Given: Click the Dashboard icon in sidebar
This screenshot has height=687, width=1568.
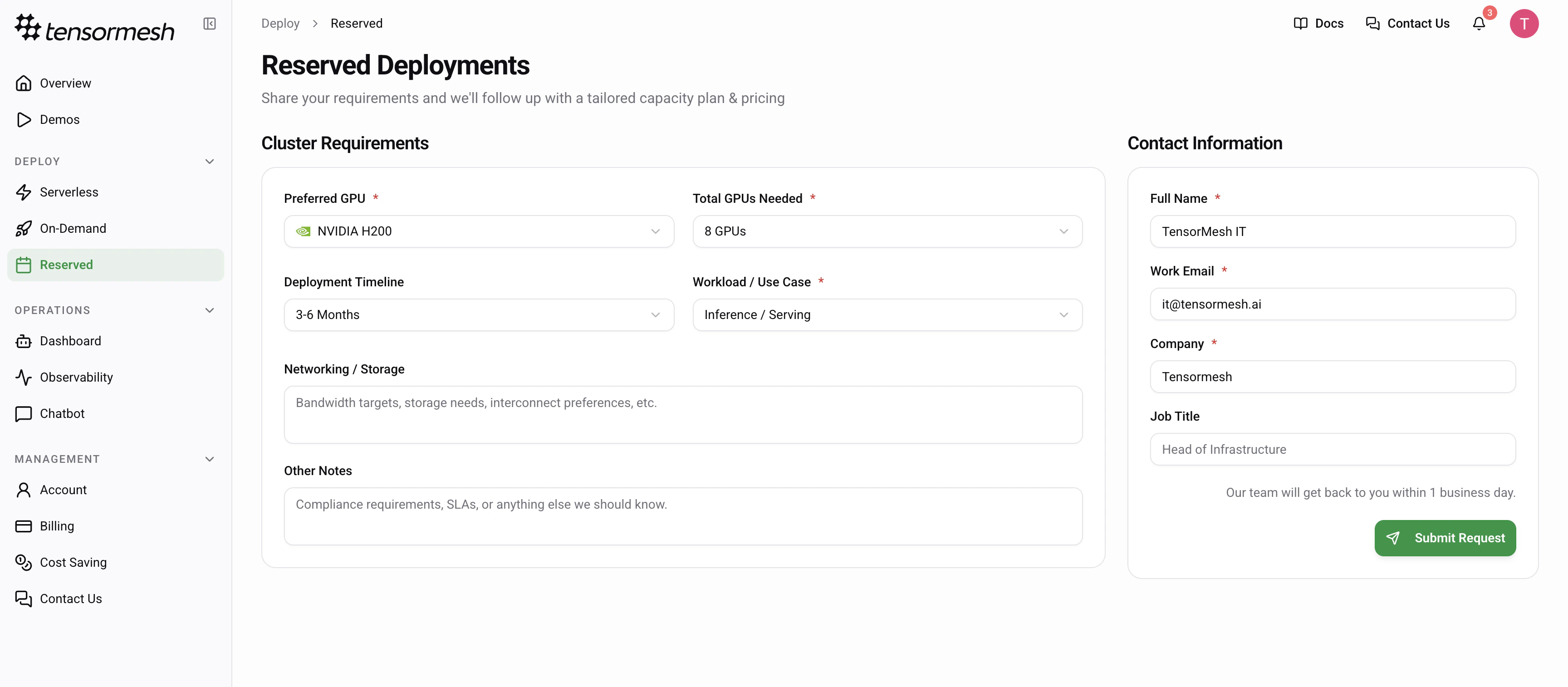Looking at the screenshot, I should click(23, 342).
